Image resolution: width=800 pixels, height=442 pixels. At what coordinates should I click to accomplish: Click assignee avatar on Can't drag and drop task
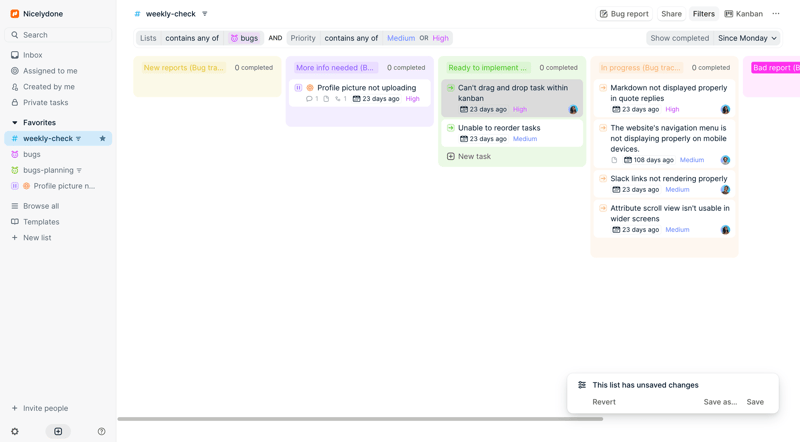click(x=573, y=109)
